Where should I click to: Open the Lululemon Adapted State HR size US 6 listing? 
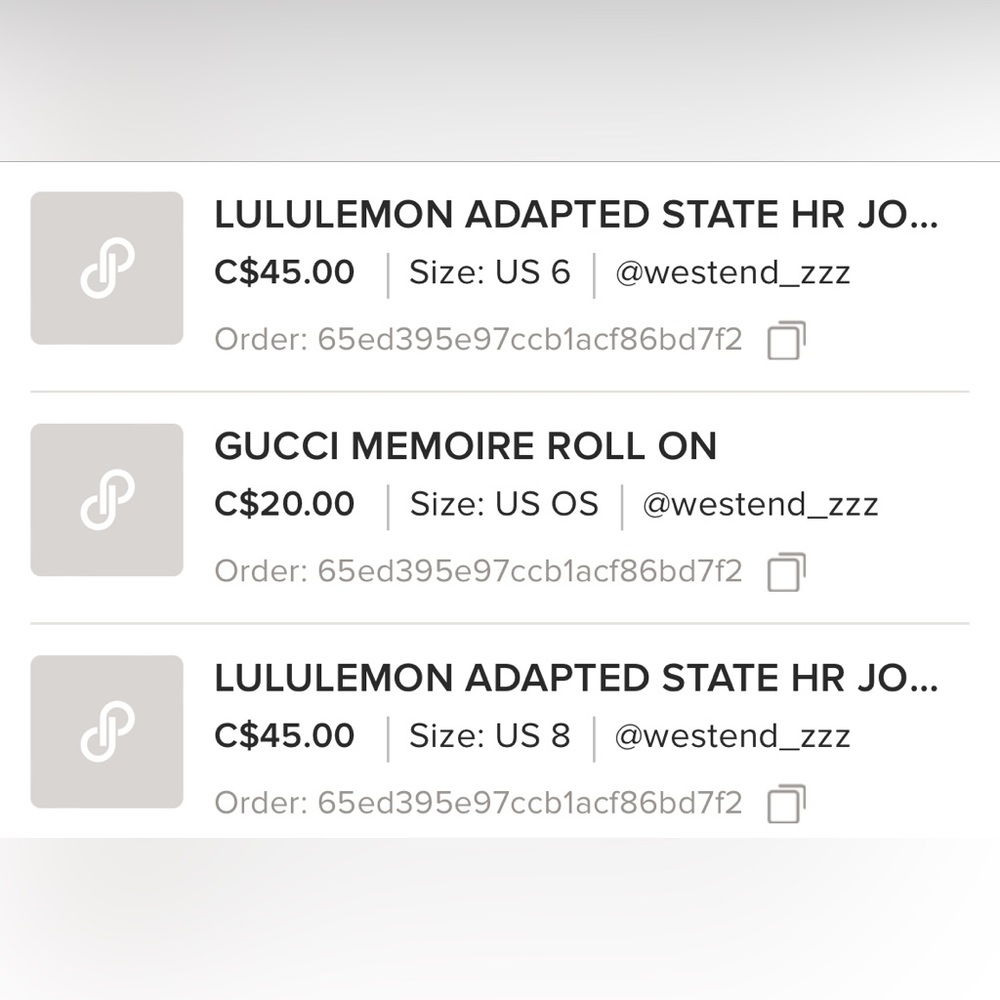pos(575,216)
